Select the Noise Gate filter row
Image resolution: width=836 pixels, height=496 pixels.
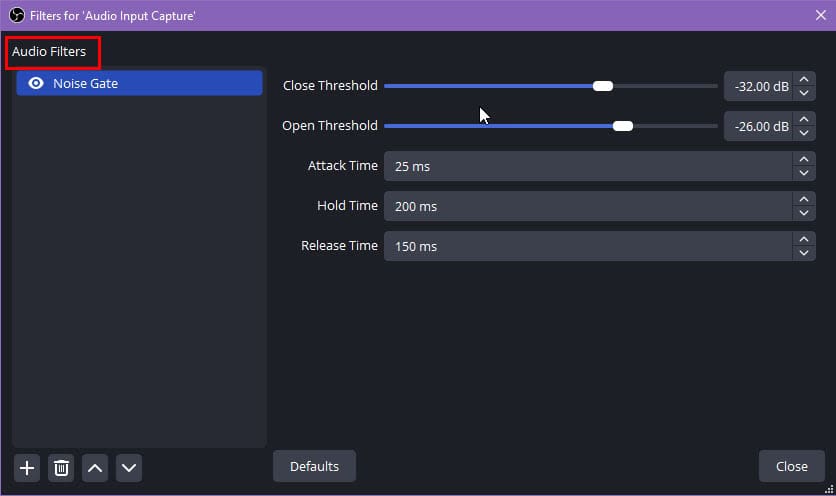coord(139,83)
